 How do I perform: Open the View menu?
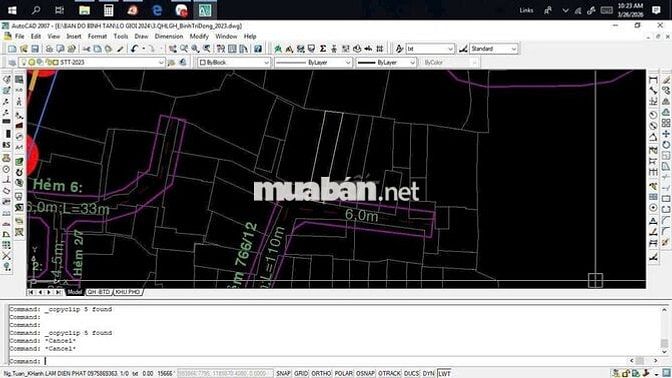click(54, 36)
